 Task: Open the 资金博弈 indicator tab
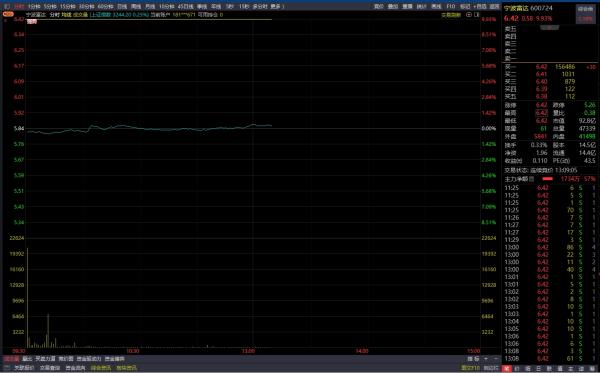[x=115, y=359]
